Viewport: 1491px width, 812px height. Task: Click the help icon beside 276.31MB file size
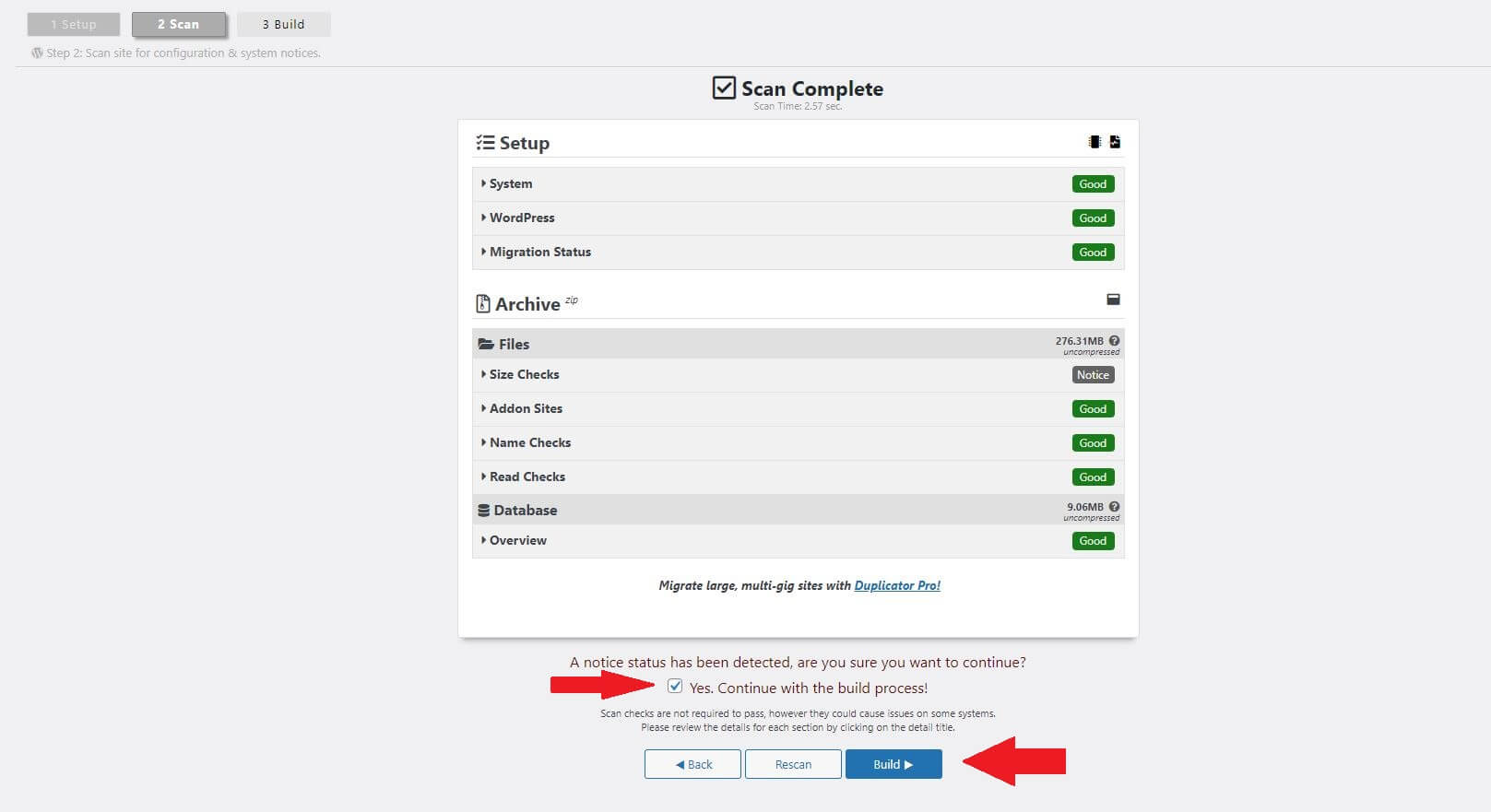(1114, 339)
